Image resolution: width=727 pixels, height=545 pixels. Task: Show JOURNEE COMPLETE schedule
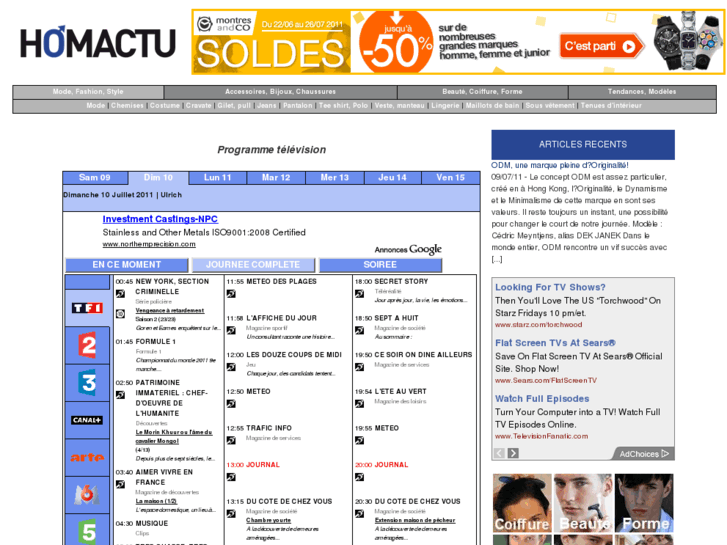point(253,265)
